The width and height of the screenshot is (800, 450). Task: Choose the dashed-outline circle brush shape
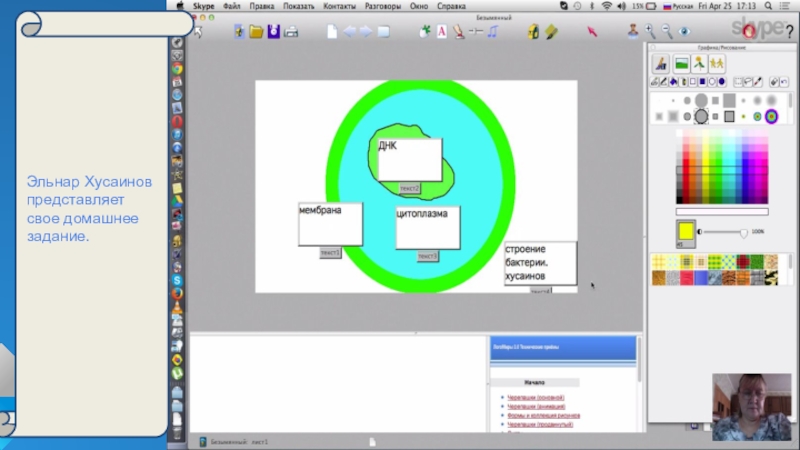tap(701, 117)
